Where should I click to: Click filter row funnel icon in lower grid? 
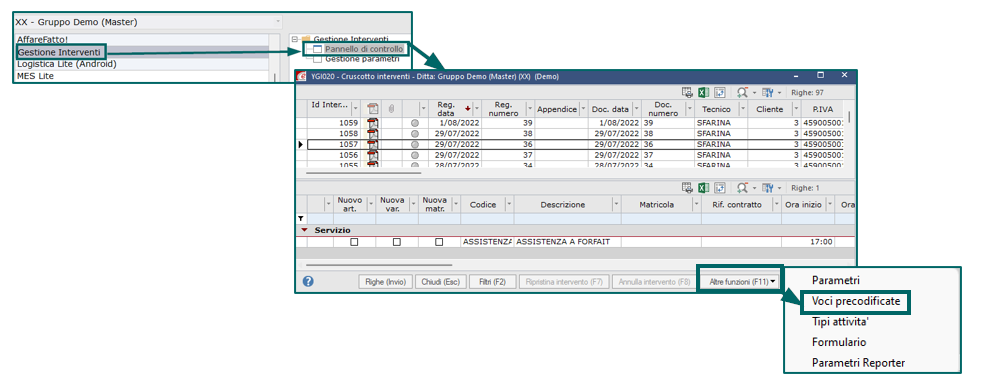[301, 218]
